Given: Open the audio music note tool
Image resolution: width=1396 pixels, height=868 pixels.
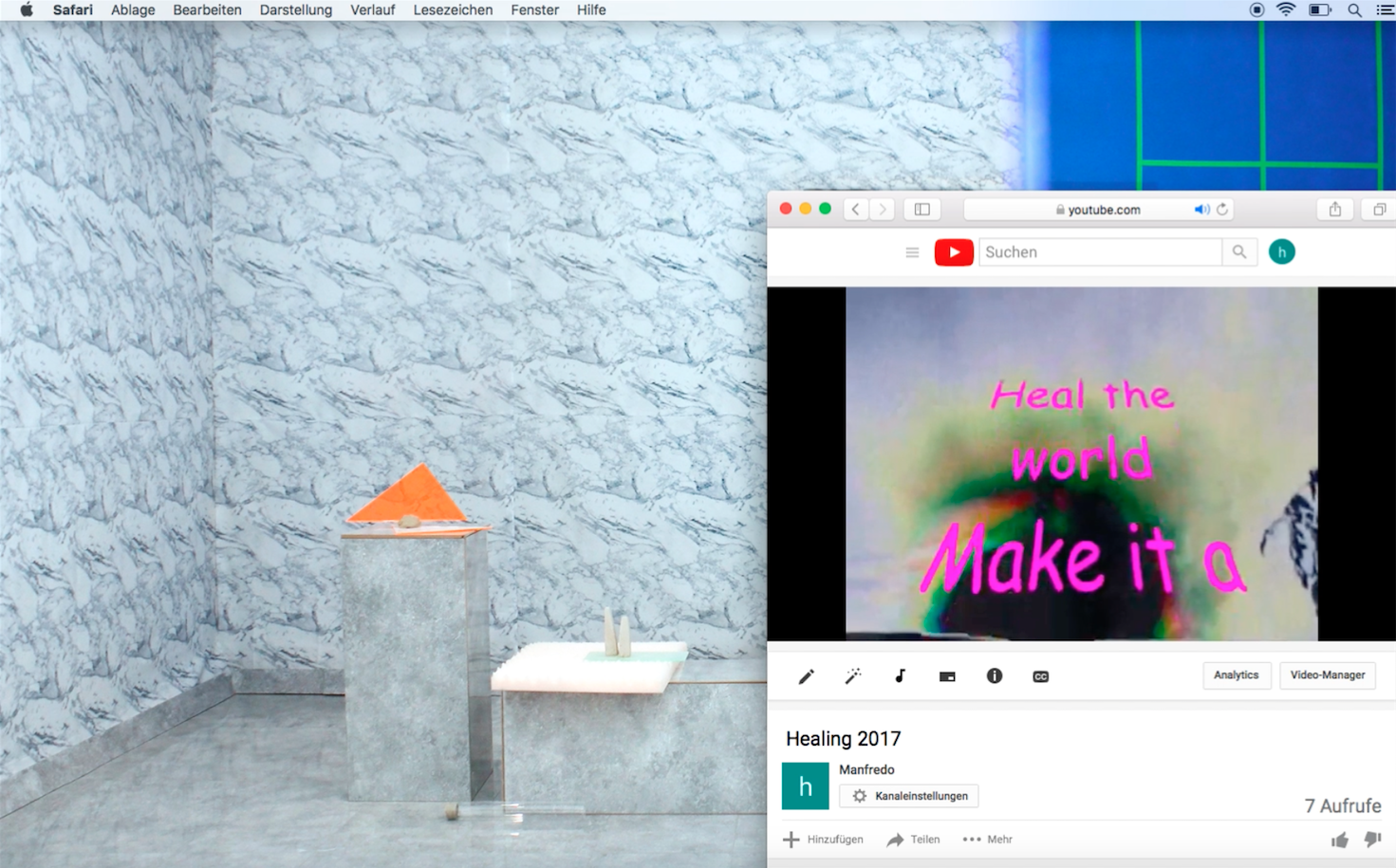Looking at the screenshot, I should (x=900, y=675).
